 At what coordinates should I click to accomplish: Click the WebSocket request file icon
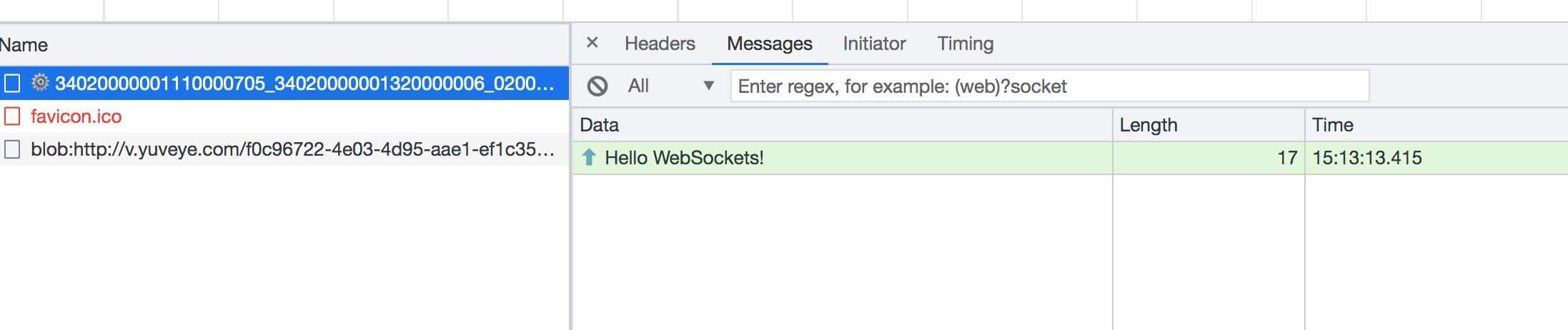(x=12, y=83)
